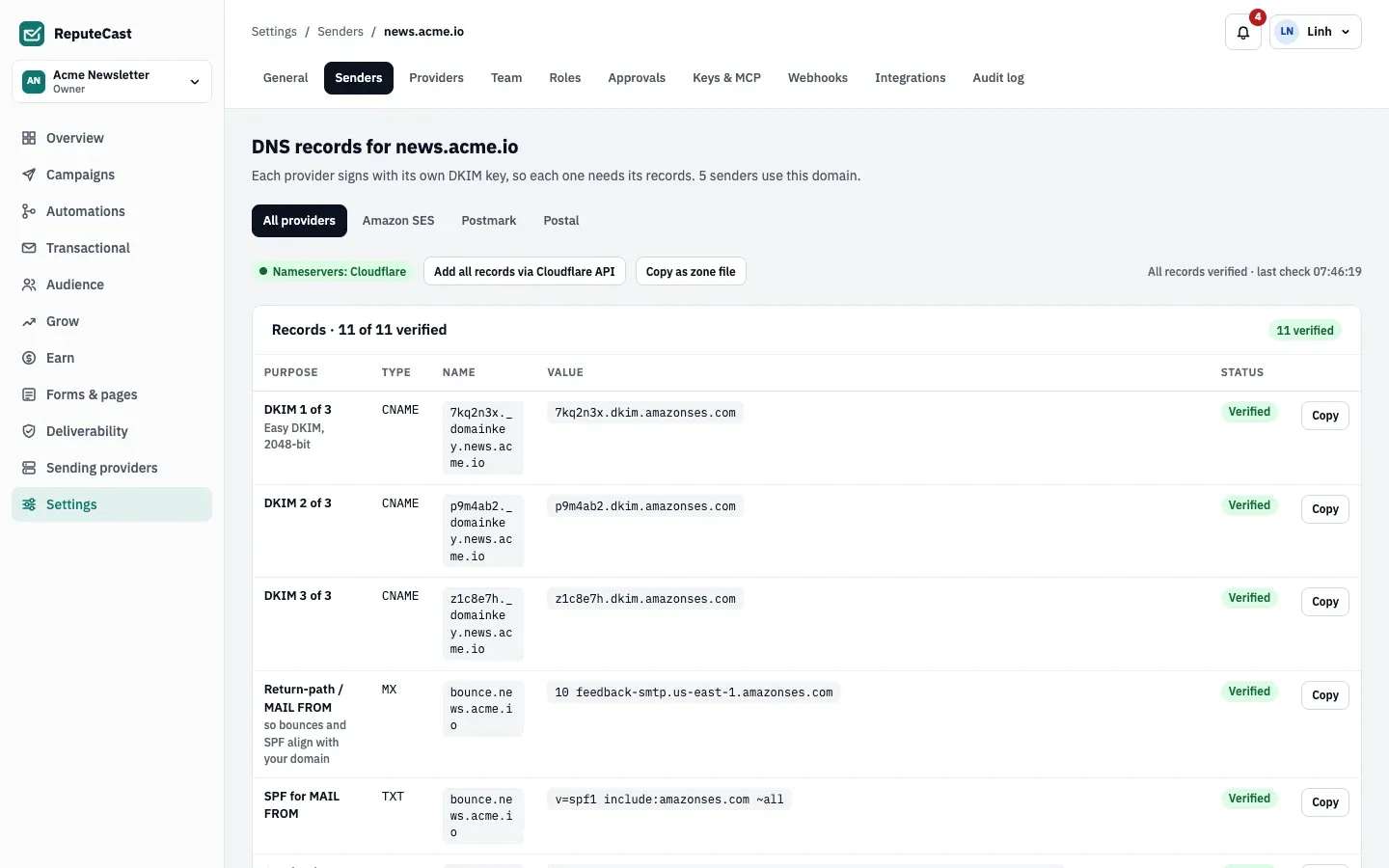This screenshot has width=1389, height=868.
Task: Click Copy as zone file button
Action: click(691, 272)
